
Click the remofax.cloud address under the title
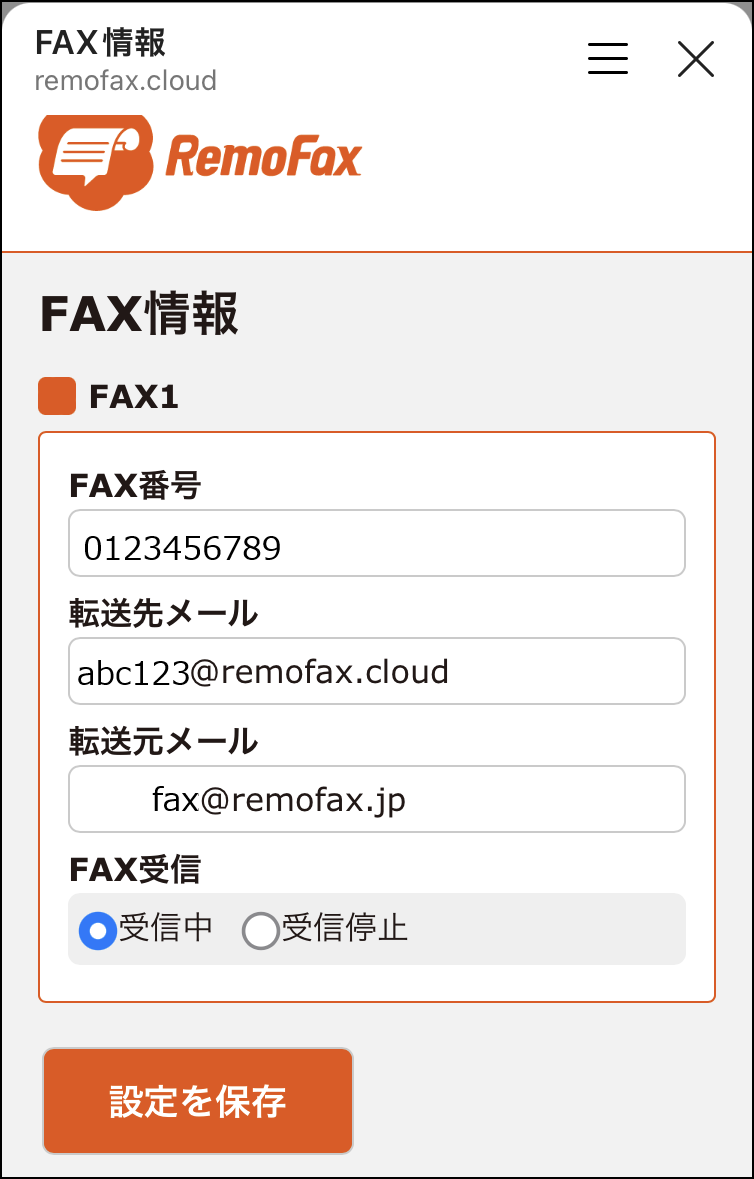(x=126, y=80)
